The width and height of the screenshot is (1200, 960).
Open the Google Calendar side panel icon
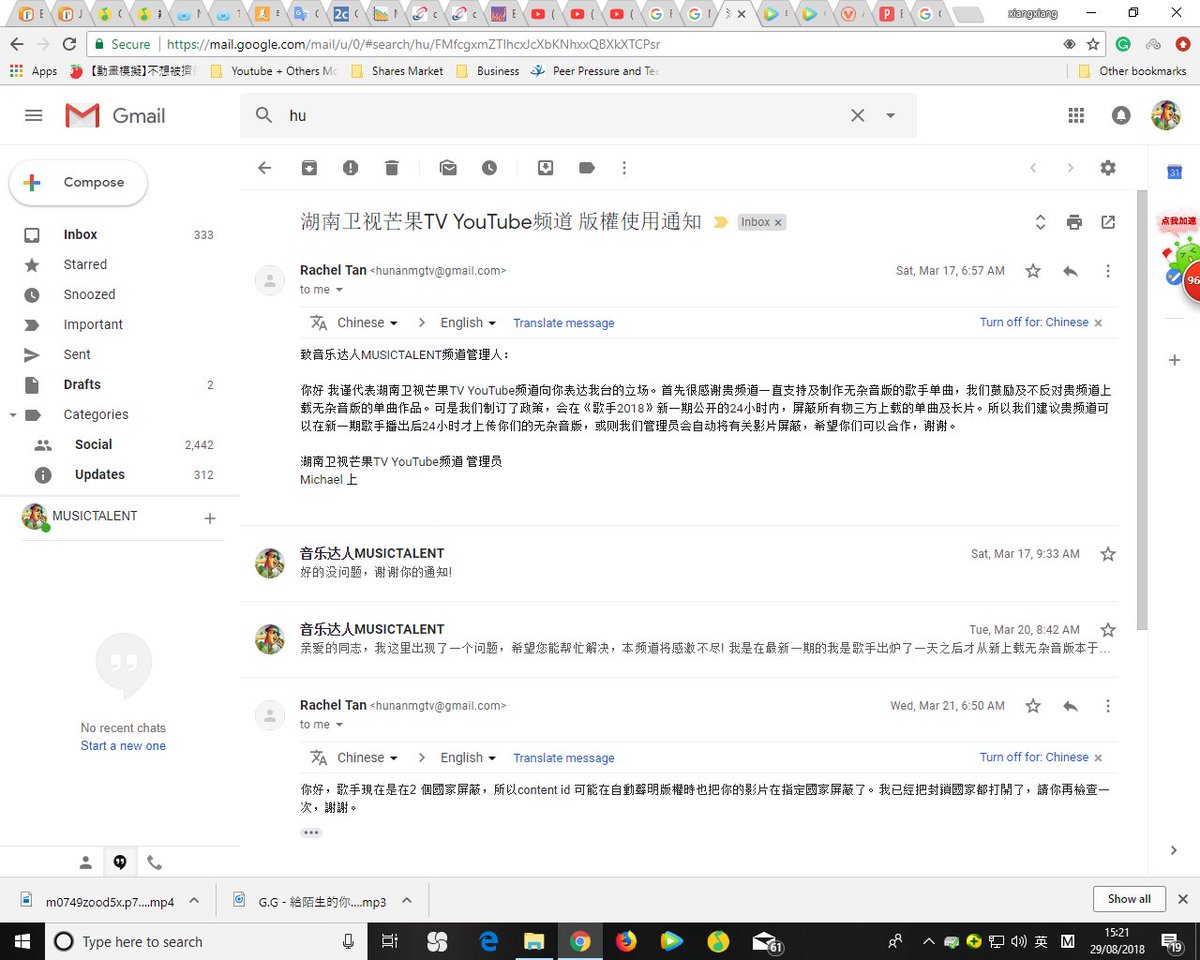point(1175,172)
